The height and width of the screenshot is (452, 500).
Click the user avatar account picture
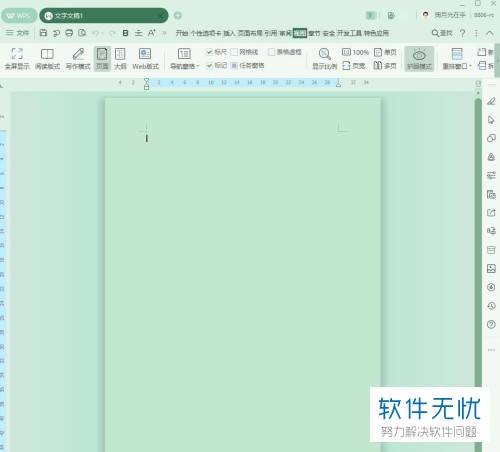425,15
